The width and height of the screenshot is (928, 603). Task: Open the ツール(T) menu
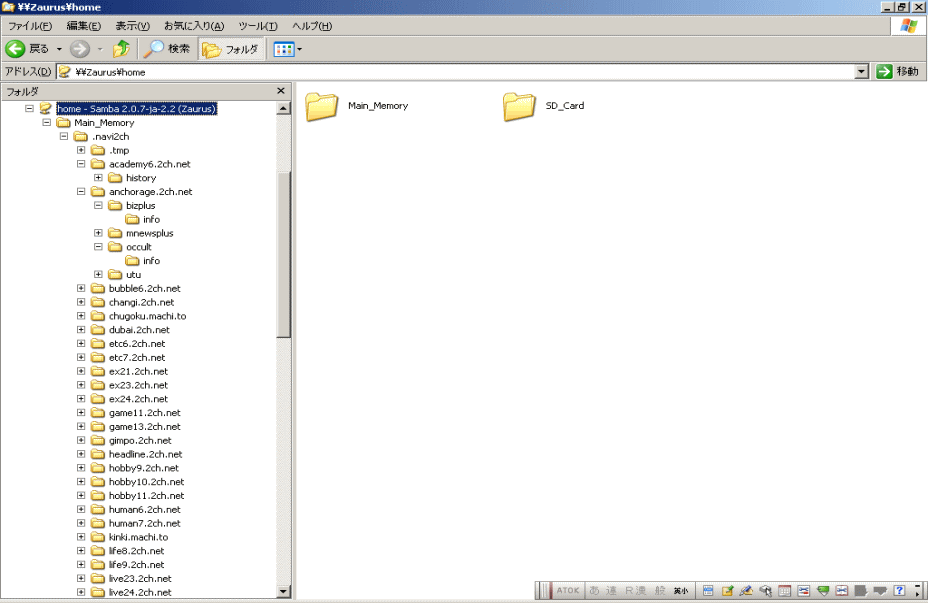pos(257,26)
